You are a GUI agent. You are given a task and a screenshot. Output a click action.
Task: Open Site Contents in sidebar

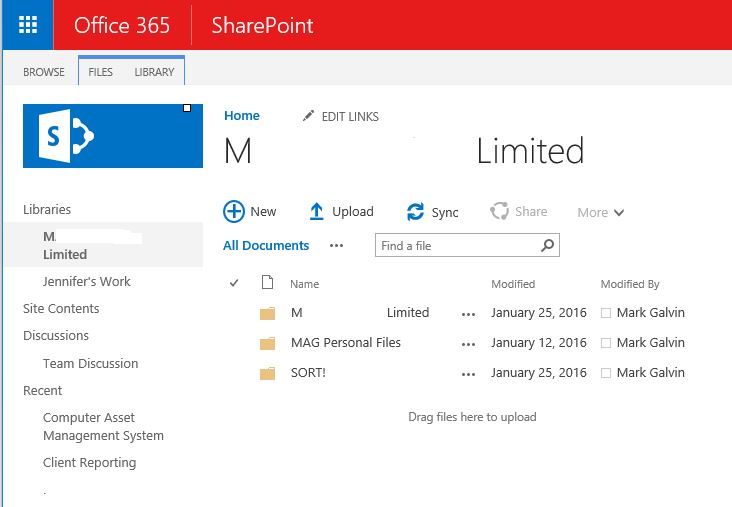[61, 308]
